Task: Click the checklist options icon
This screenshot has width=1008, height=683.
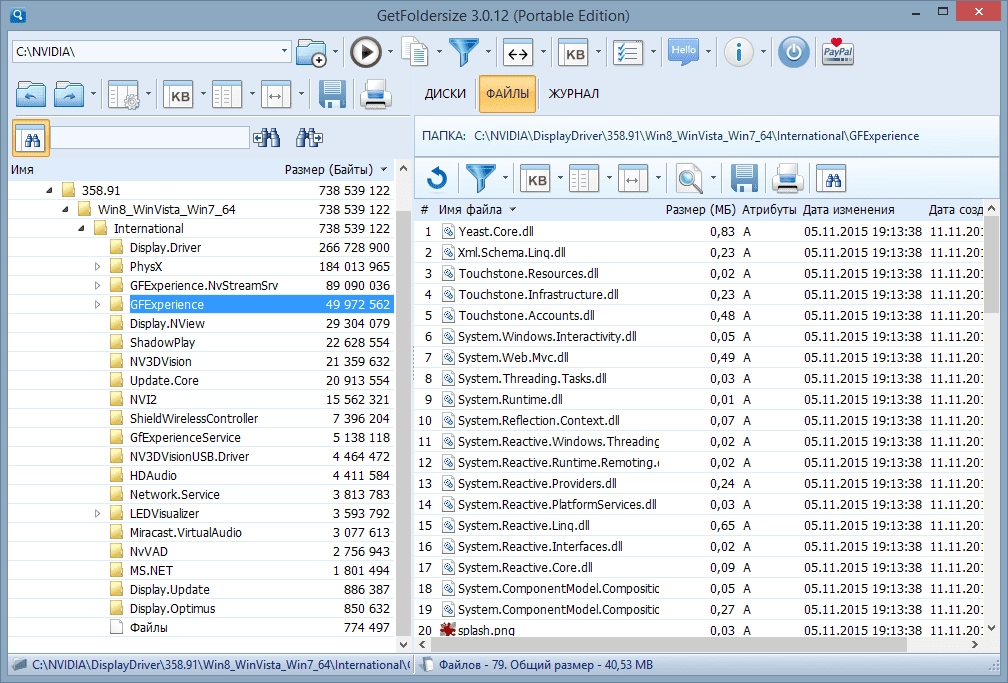Action: click(x=628, y=53)
